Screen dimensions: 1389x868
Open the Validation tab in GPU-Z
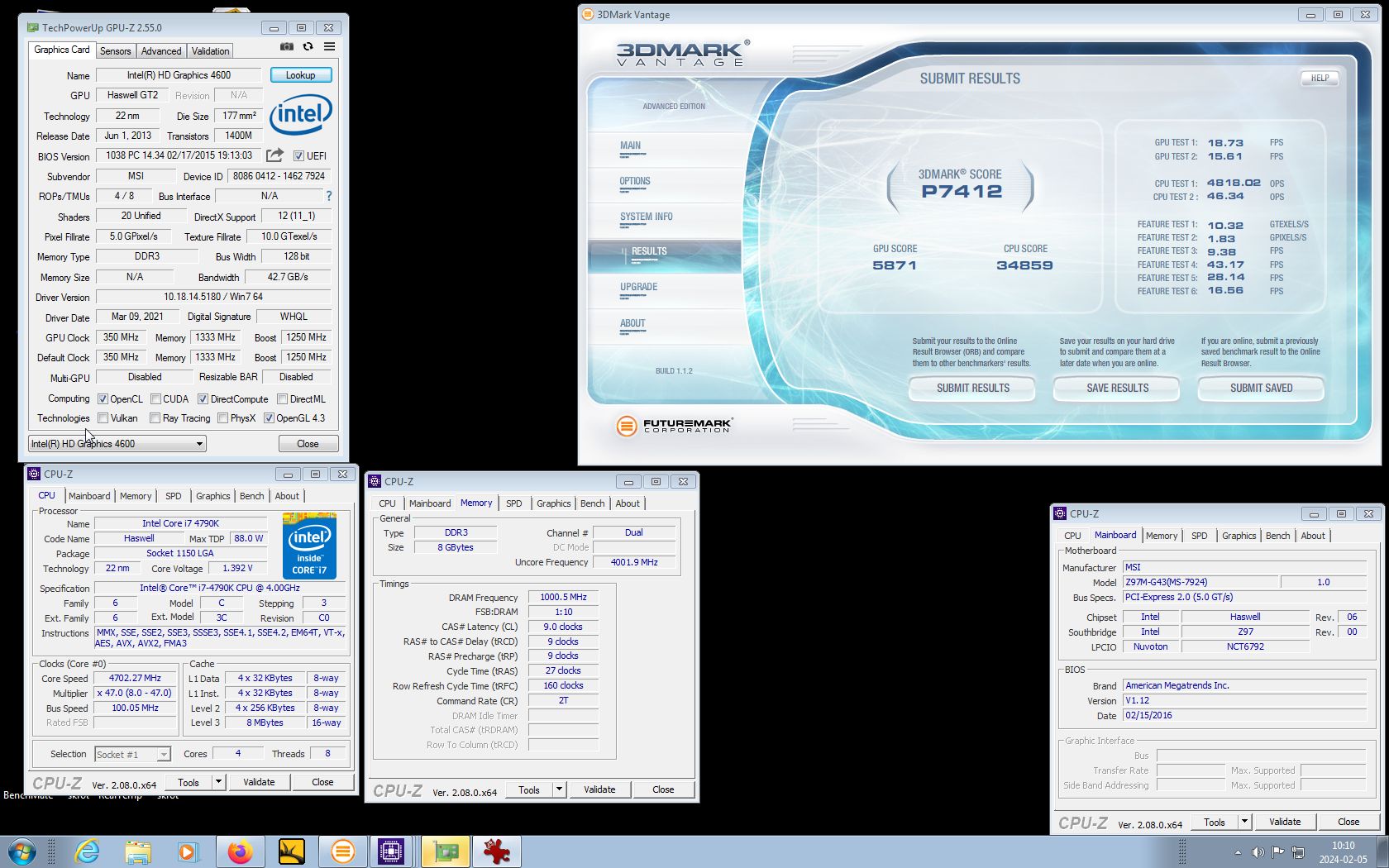coord(211,51)
